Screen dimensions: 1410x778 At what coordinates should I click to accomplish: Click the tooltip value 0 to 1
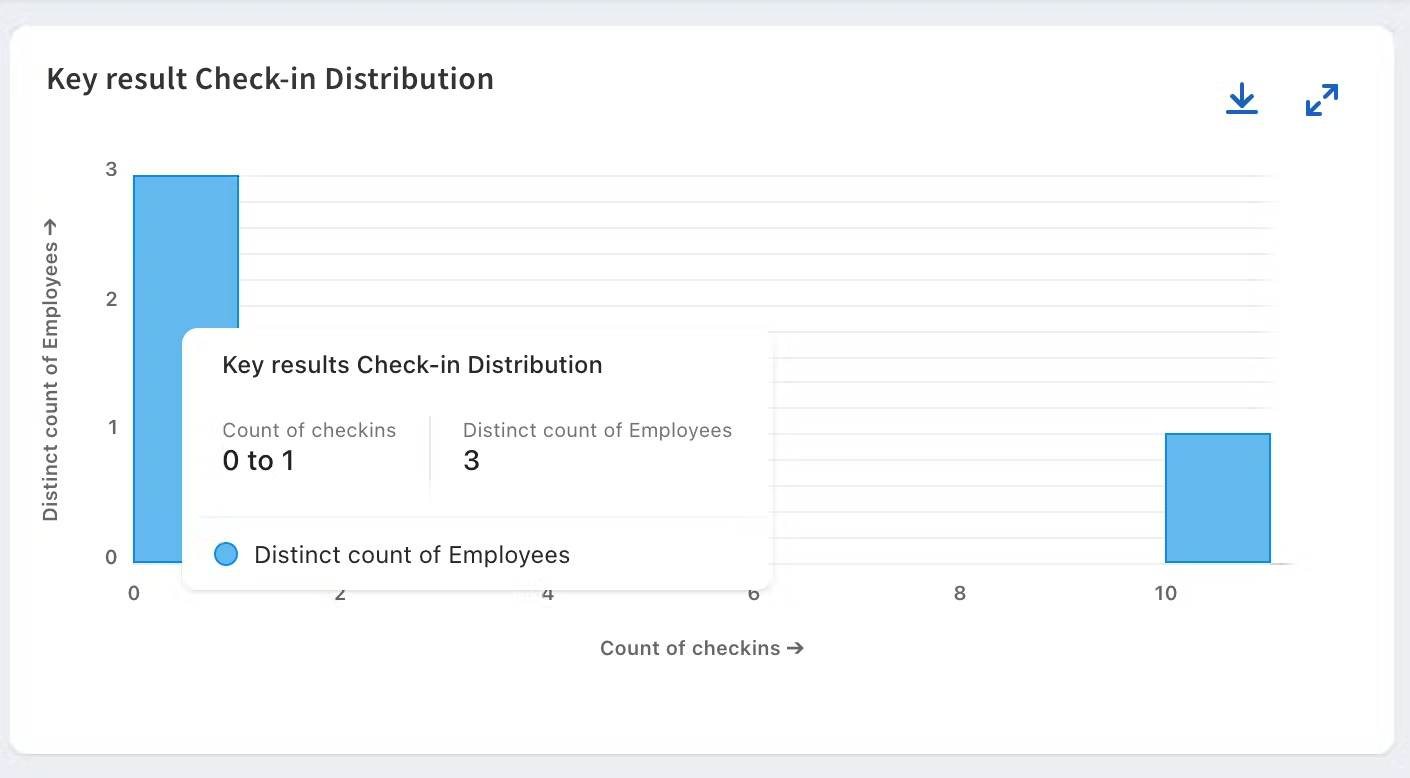[258, 461]
